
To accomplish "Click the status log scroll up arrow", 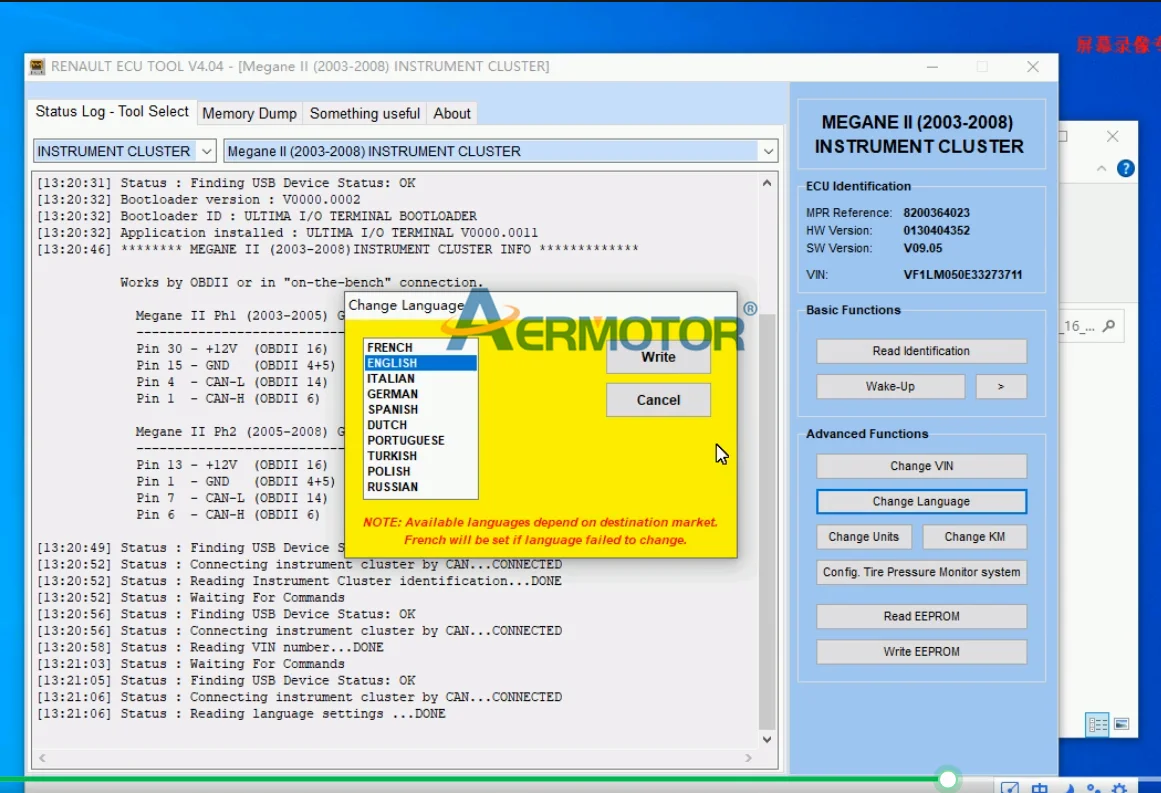I will 767,183.
